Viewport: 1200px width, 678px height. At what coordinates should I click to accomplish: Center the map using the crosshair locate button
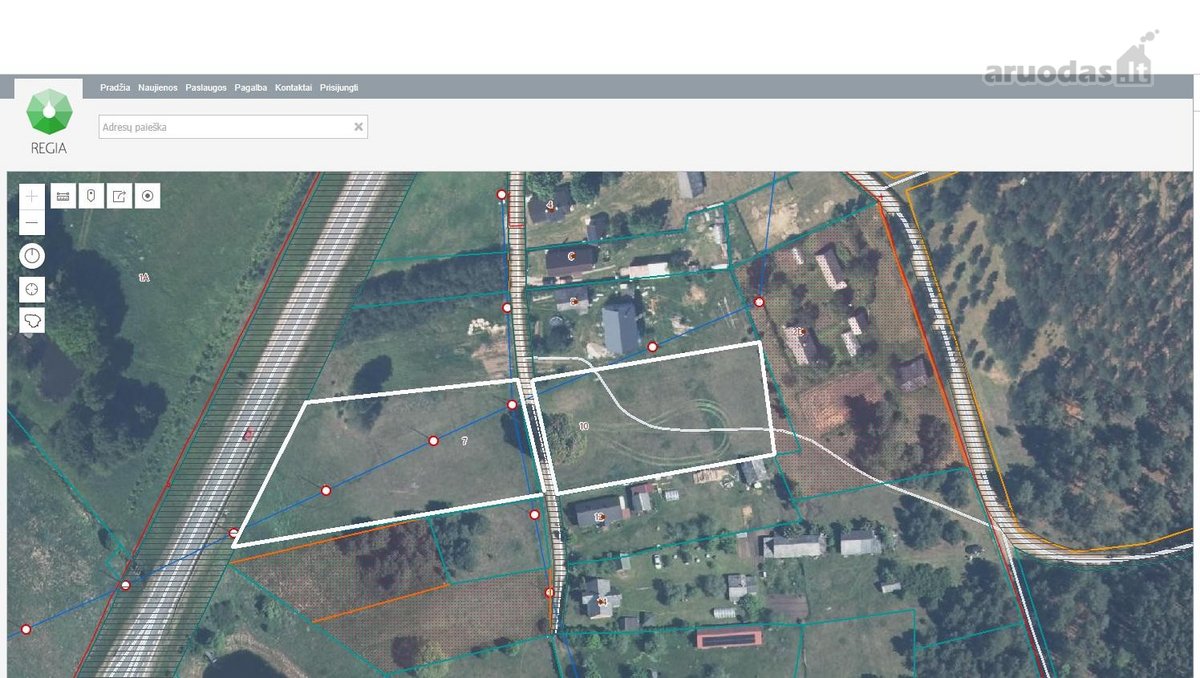click(x=32, y=289)
